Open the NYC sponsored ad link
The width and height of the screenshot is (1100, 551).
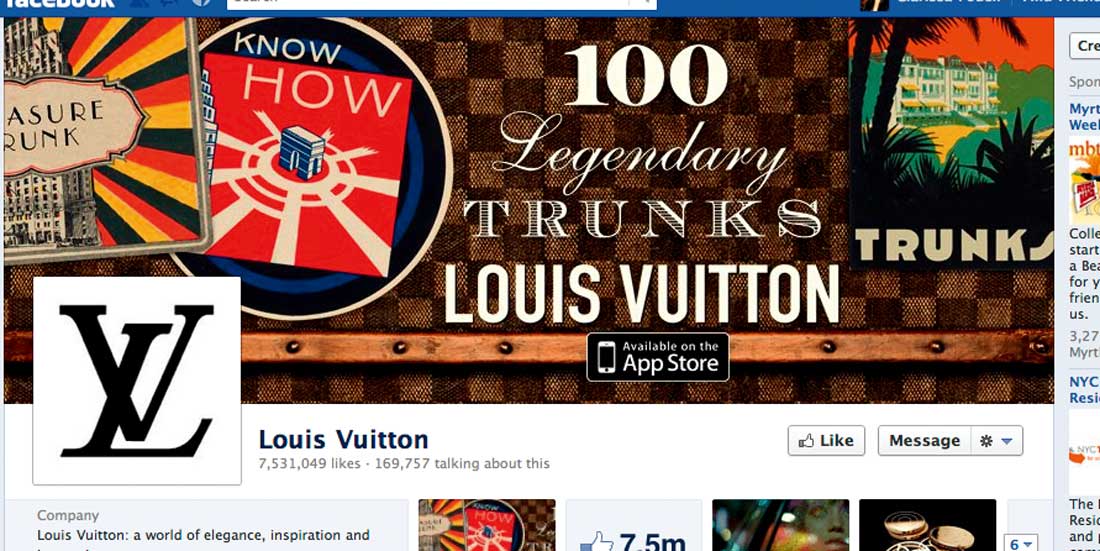pos(1085,390)
